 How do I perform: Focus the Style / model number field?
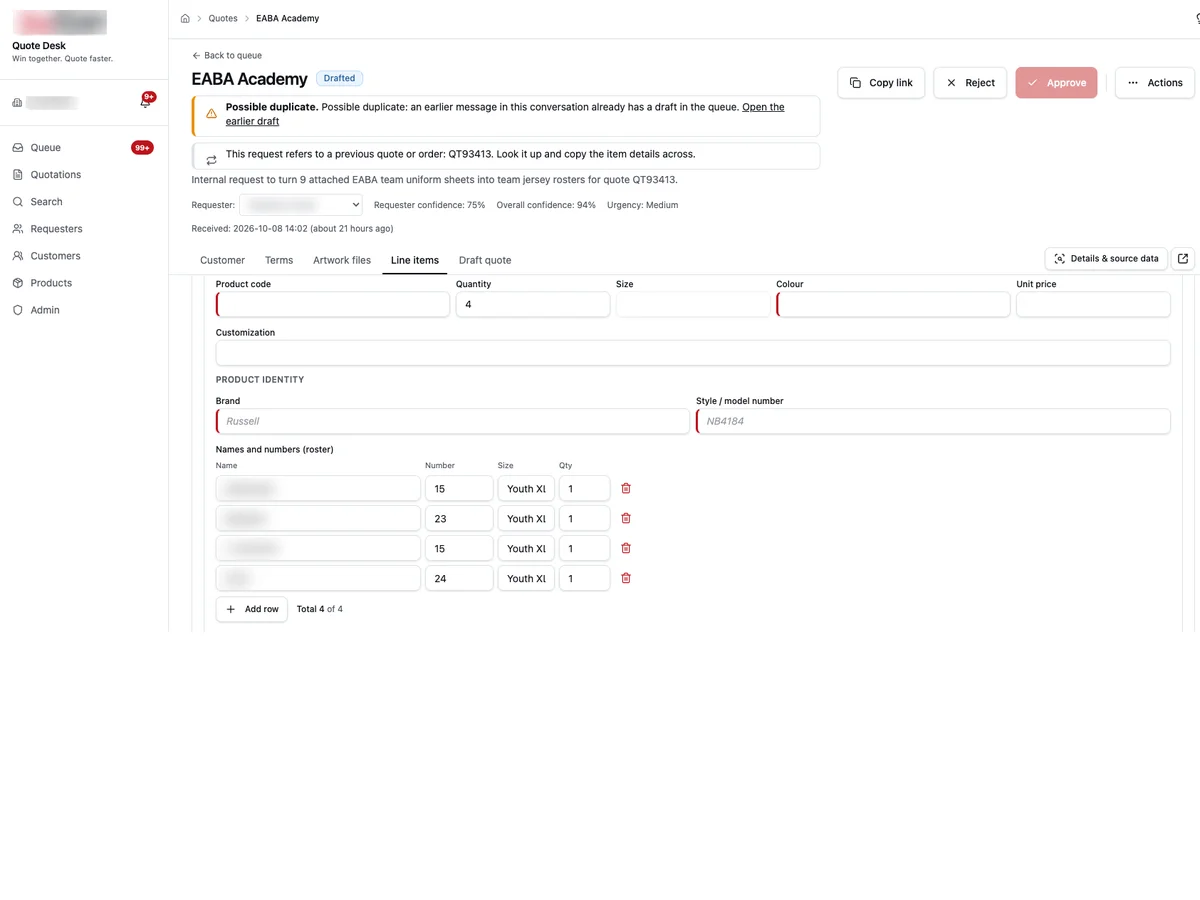click(x=933, y=421)
